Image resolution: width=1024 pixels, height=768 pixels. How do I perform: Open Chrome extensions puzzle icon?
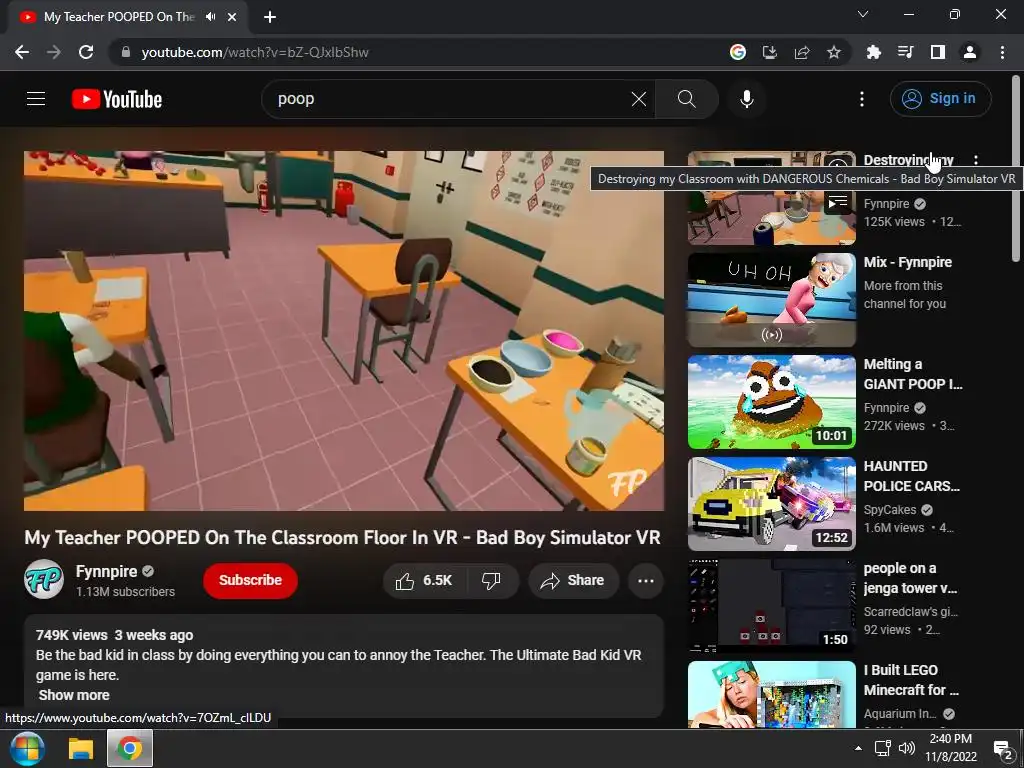pyautogui.click(x=873, y=52)
